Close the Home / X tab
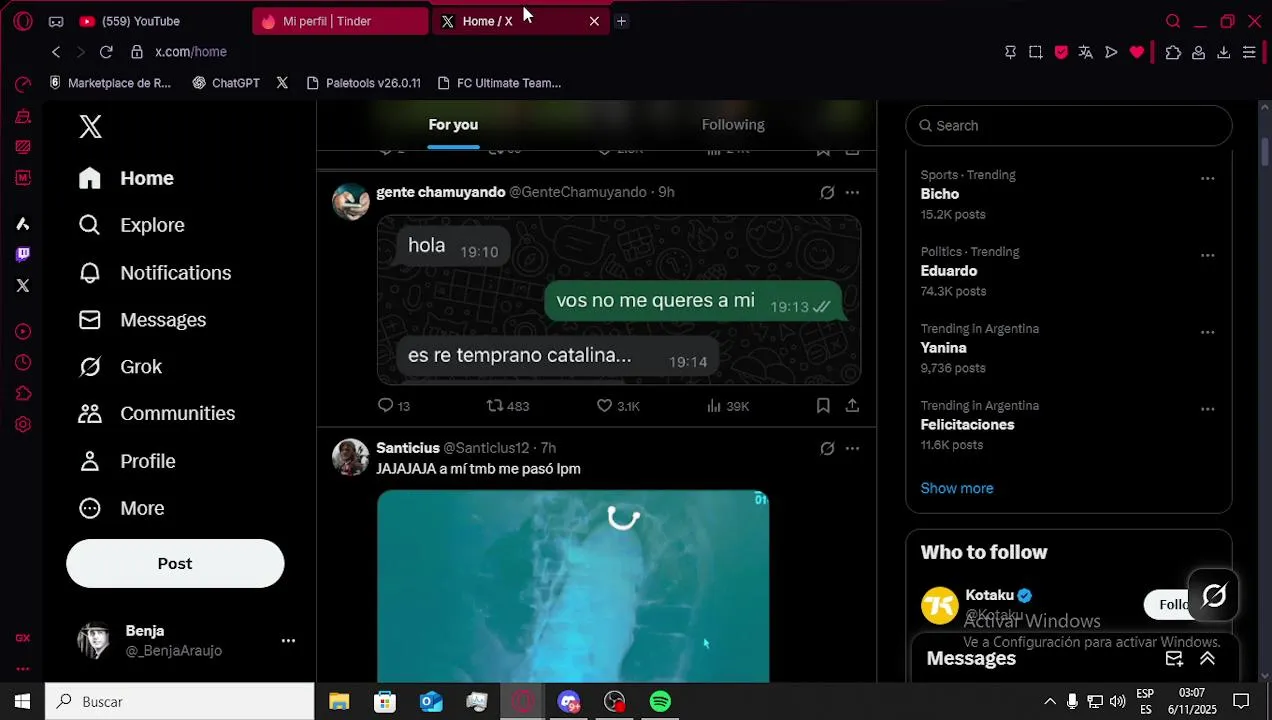The image size is (1272, 720). click(x=594, y=21)
